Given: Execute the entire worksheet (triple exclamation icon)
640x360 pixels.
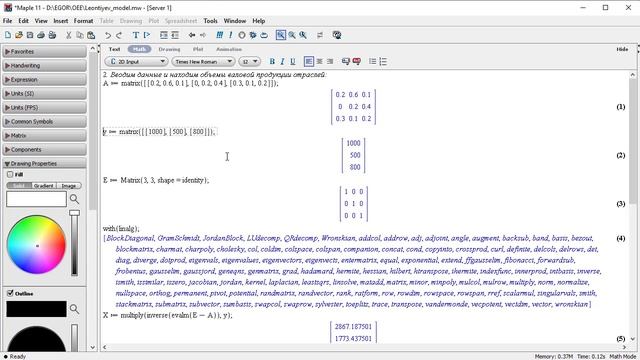Looking at the screenshot, I should 220,35.
